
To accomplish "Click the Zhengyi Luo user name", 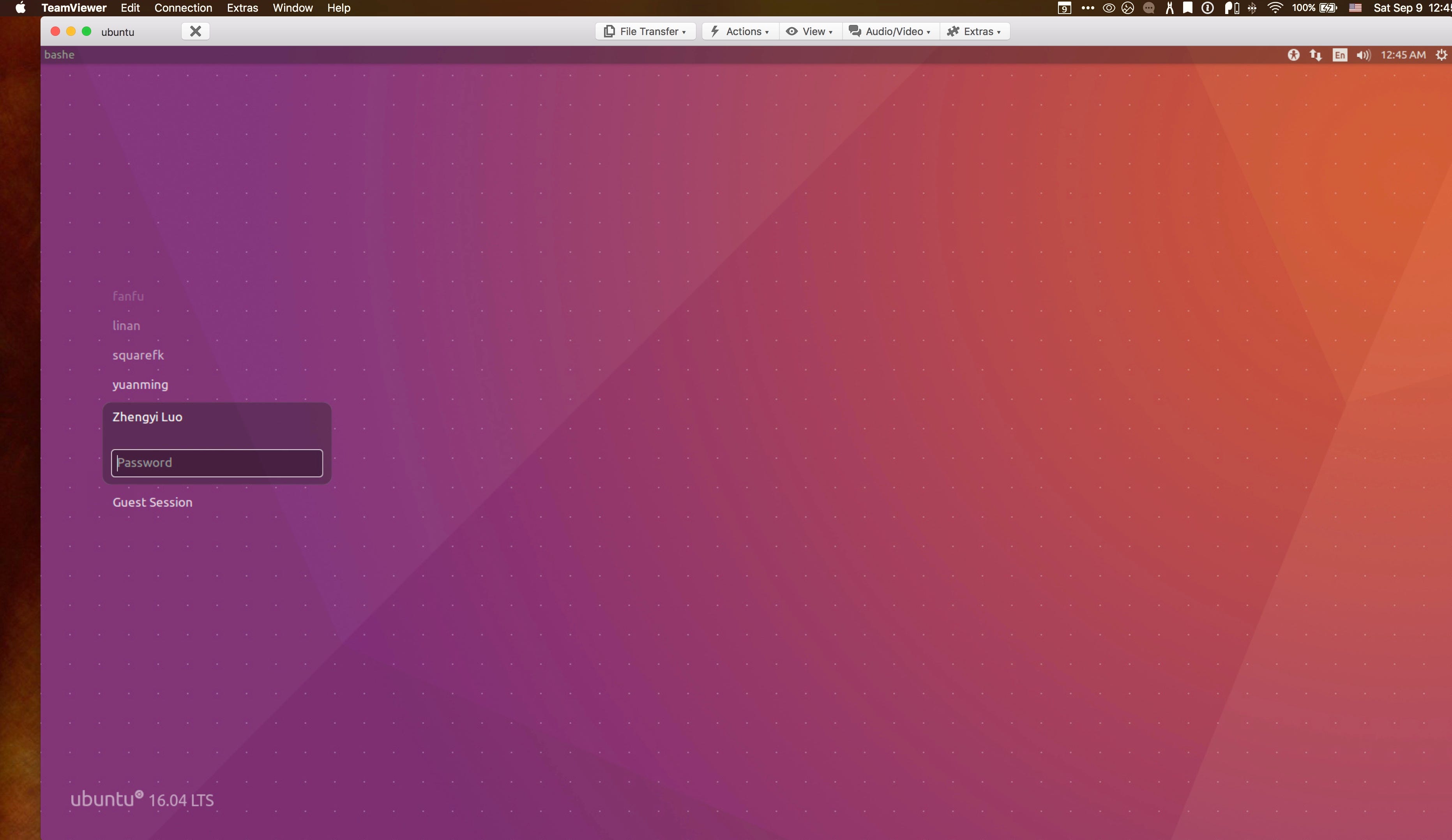I will 147,417.
